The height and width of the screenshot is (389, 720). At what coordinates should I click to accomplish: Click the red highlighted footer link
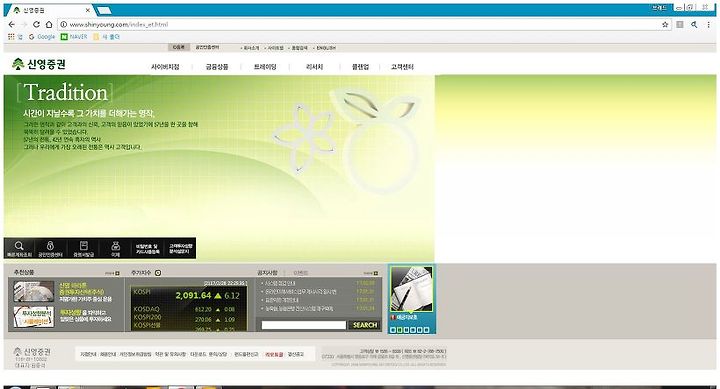(274, 355)
